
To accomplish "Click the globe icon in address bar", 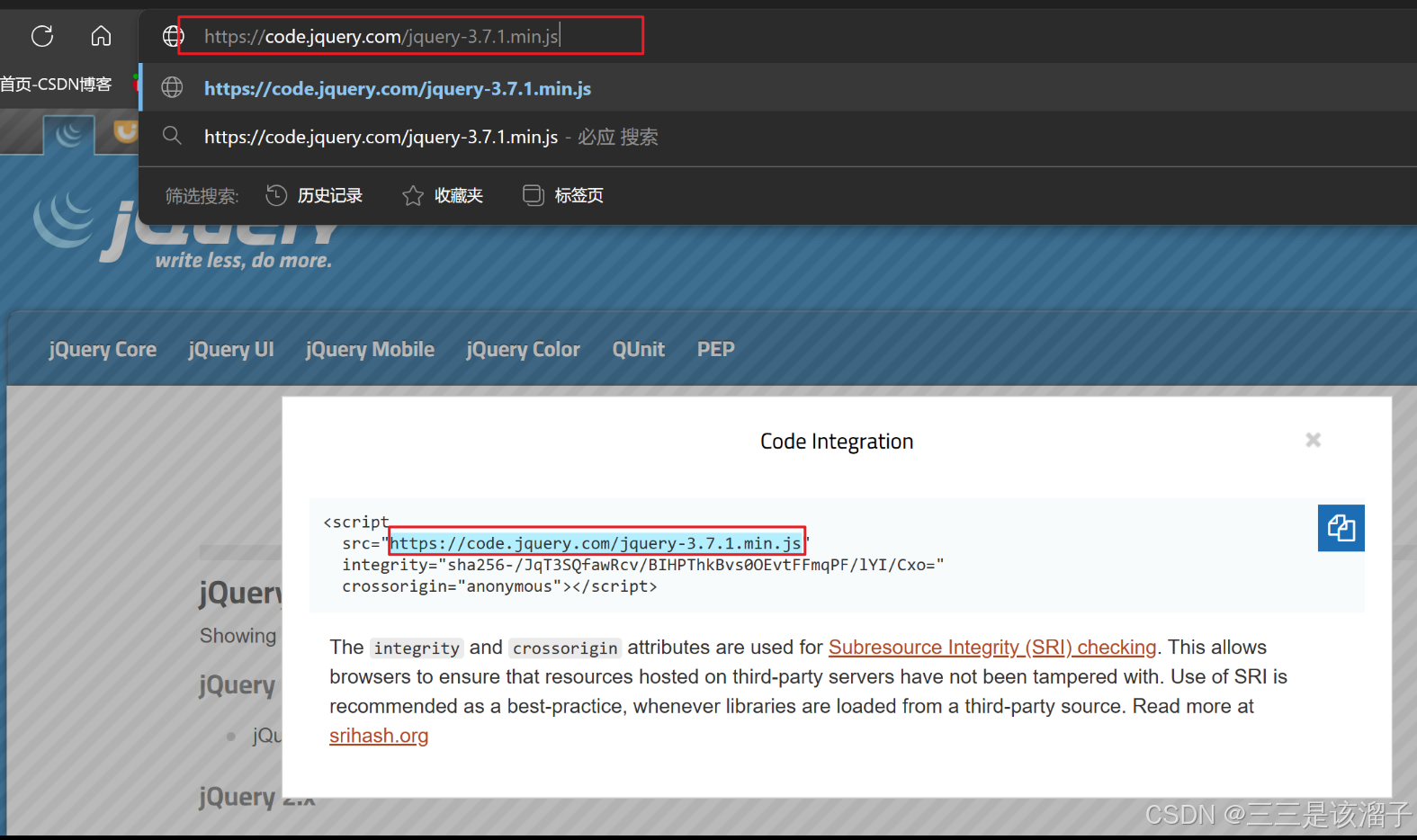I will pyautogui.click(x=173, y=36).
